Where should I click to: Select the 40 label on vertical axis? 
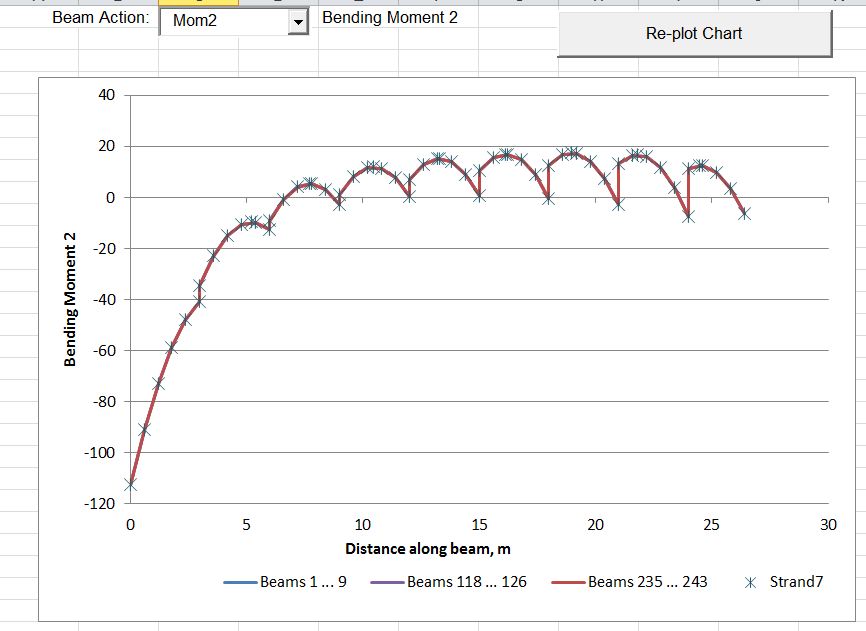(x=107, y=95)
